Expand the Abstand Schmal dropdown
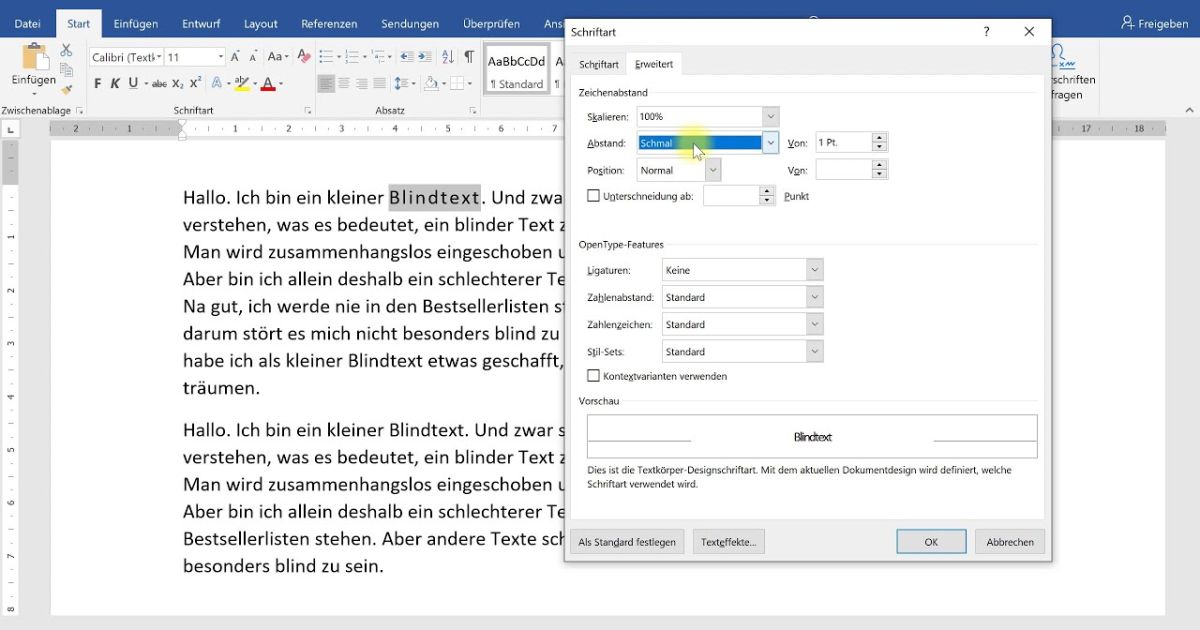1200x630 pixels. [770, 143]
